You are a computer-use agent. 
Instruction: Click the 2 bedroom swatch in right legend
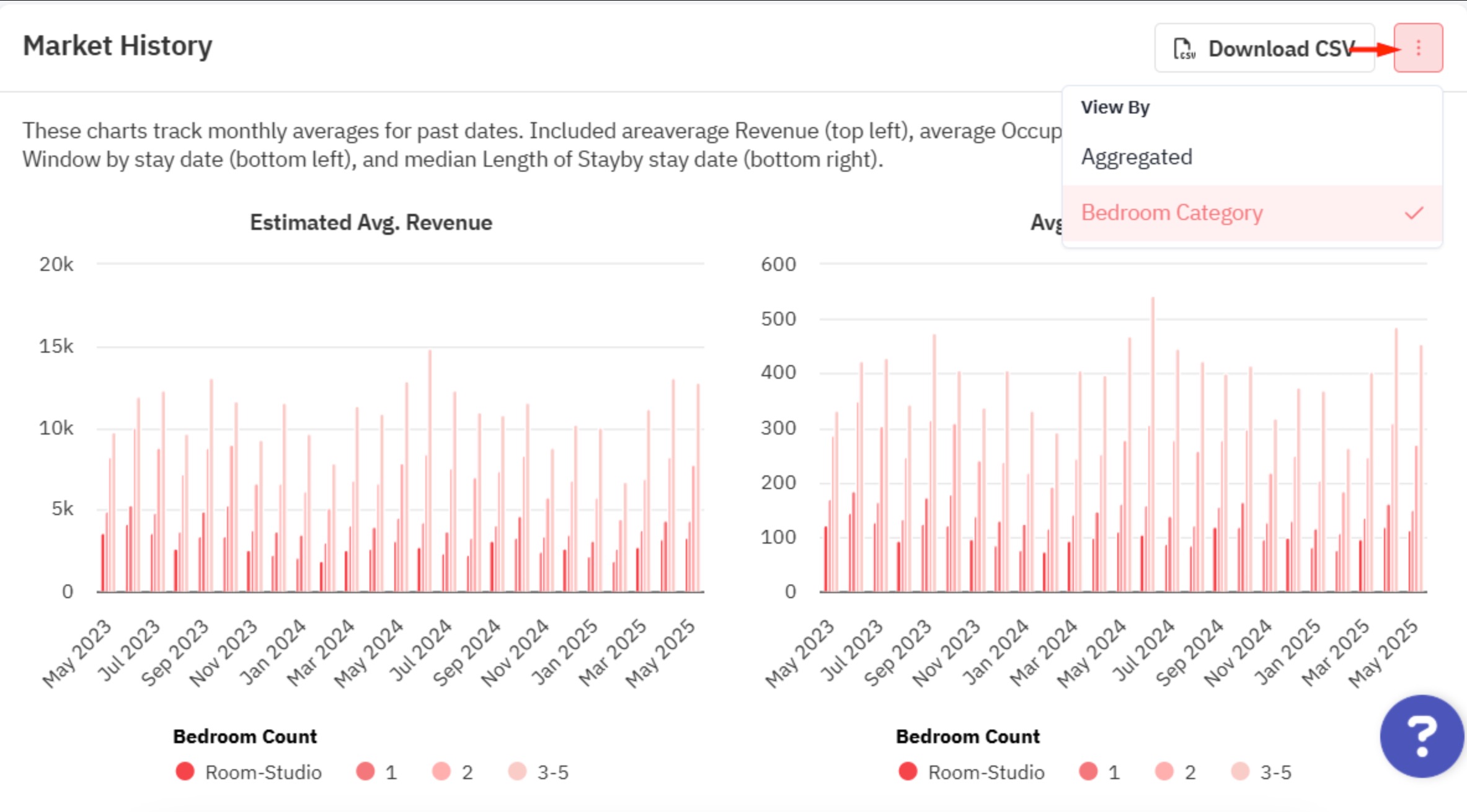click(x=1164, y=772)
